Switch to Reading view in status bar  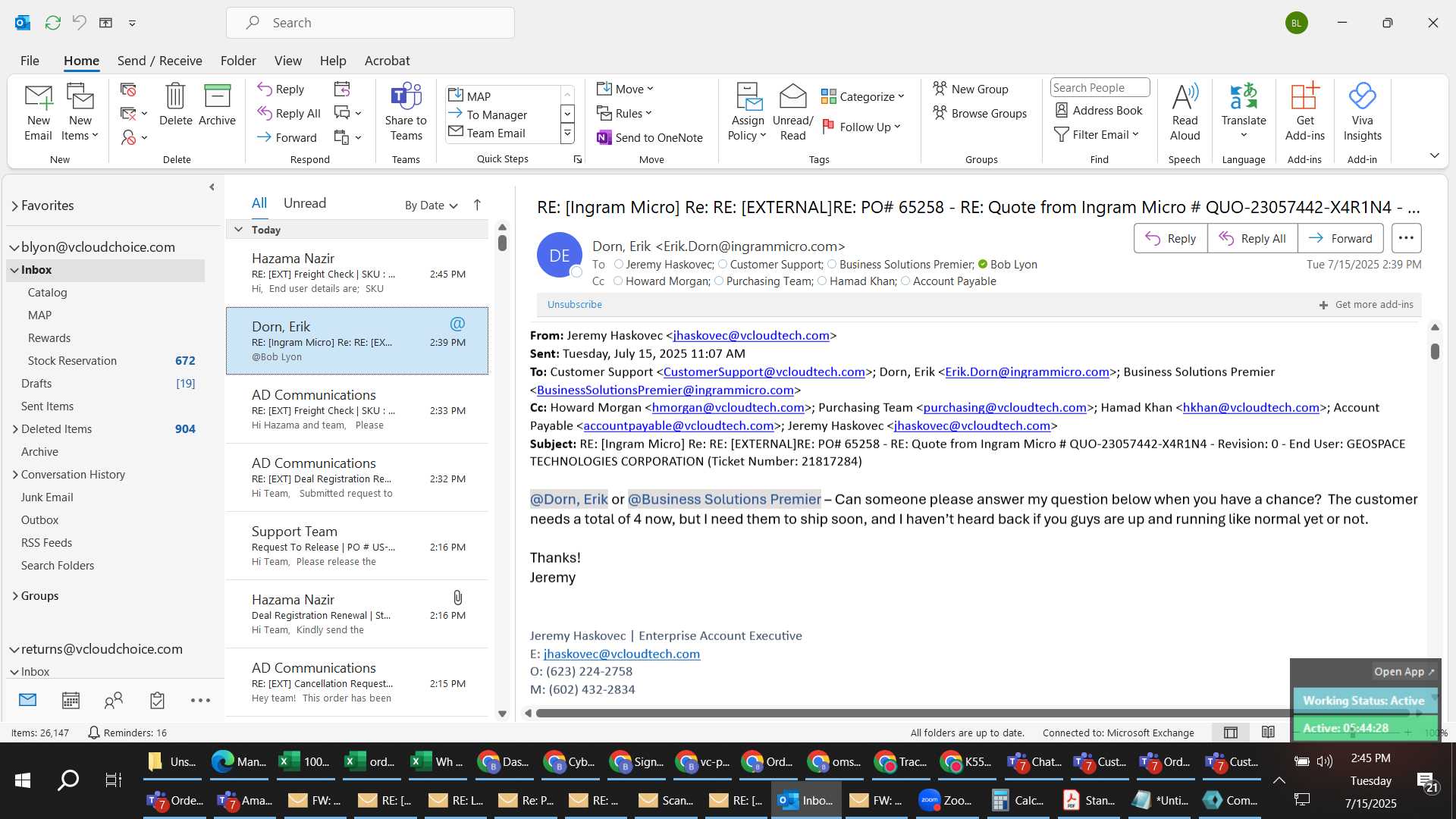pos(1268,732)
